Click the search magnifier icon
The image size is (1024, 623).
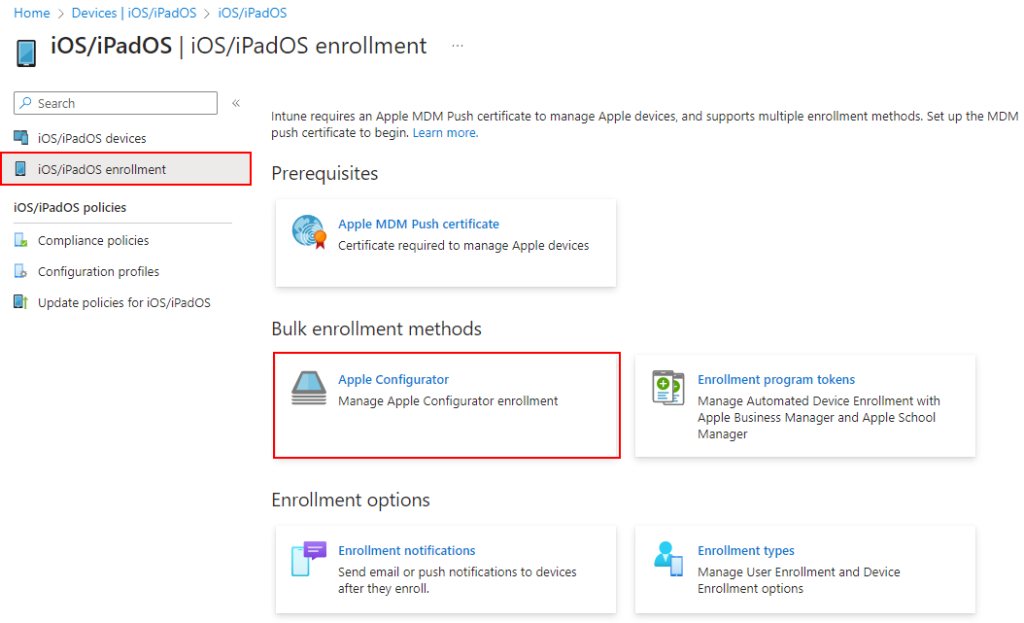tap(25, 103)
